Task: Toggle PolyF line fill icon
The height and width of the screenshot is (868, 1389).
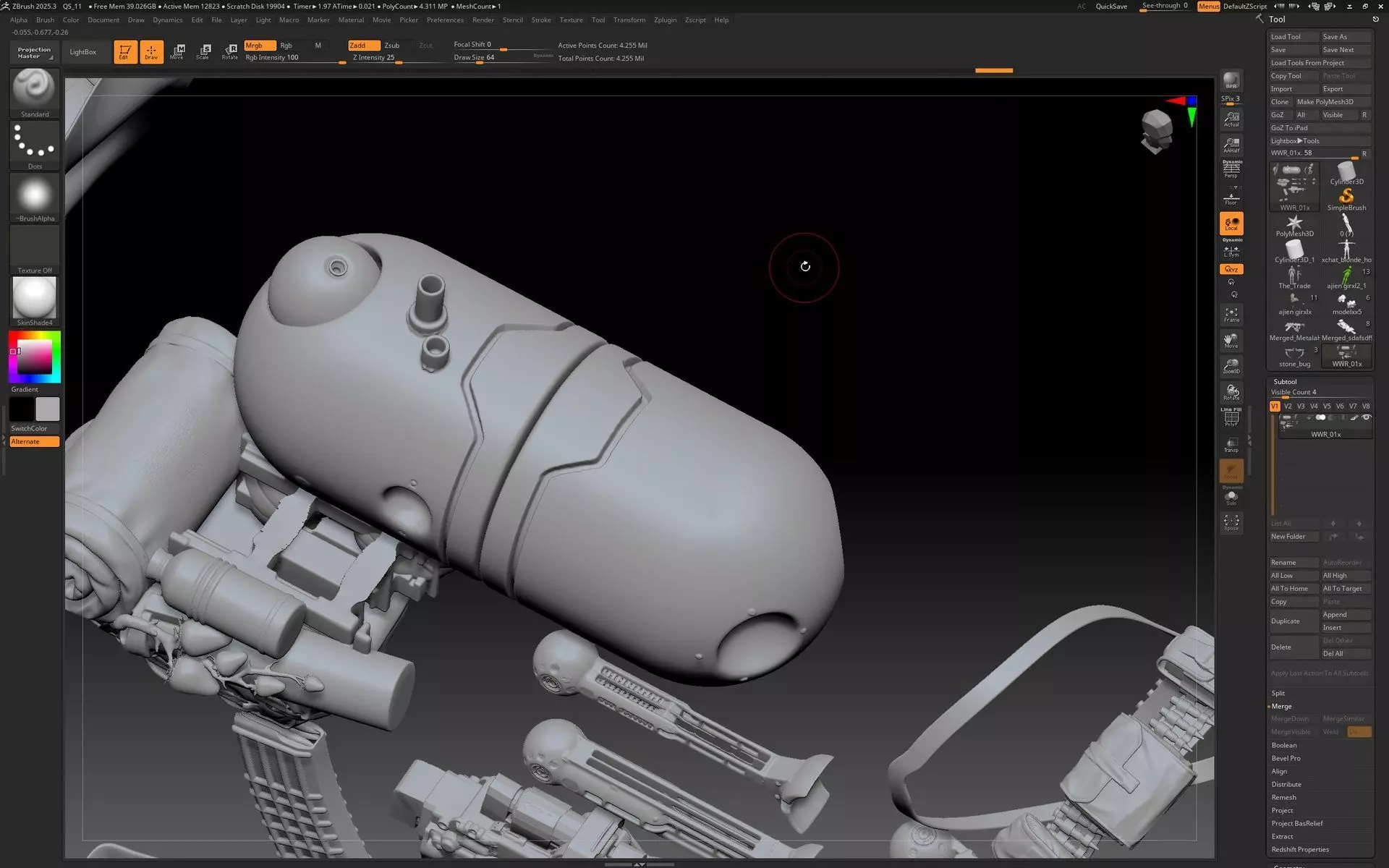Action: (x=1231, y=418)
